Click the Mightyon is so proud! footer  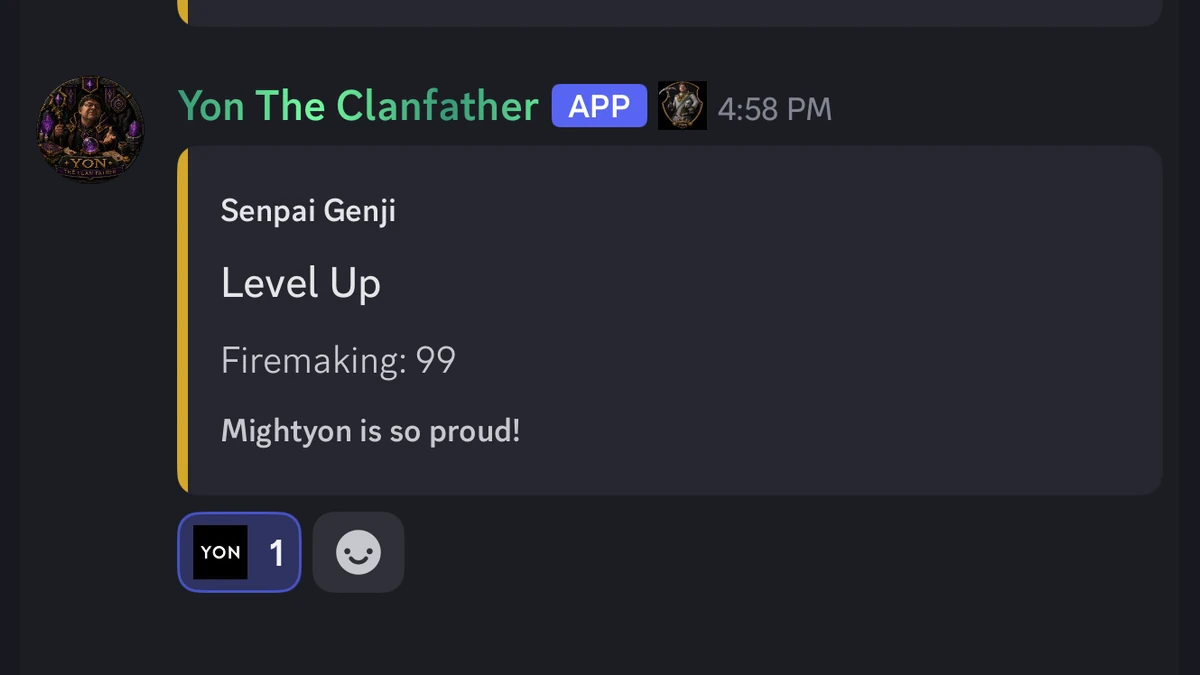(x=371, y=431)
